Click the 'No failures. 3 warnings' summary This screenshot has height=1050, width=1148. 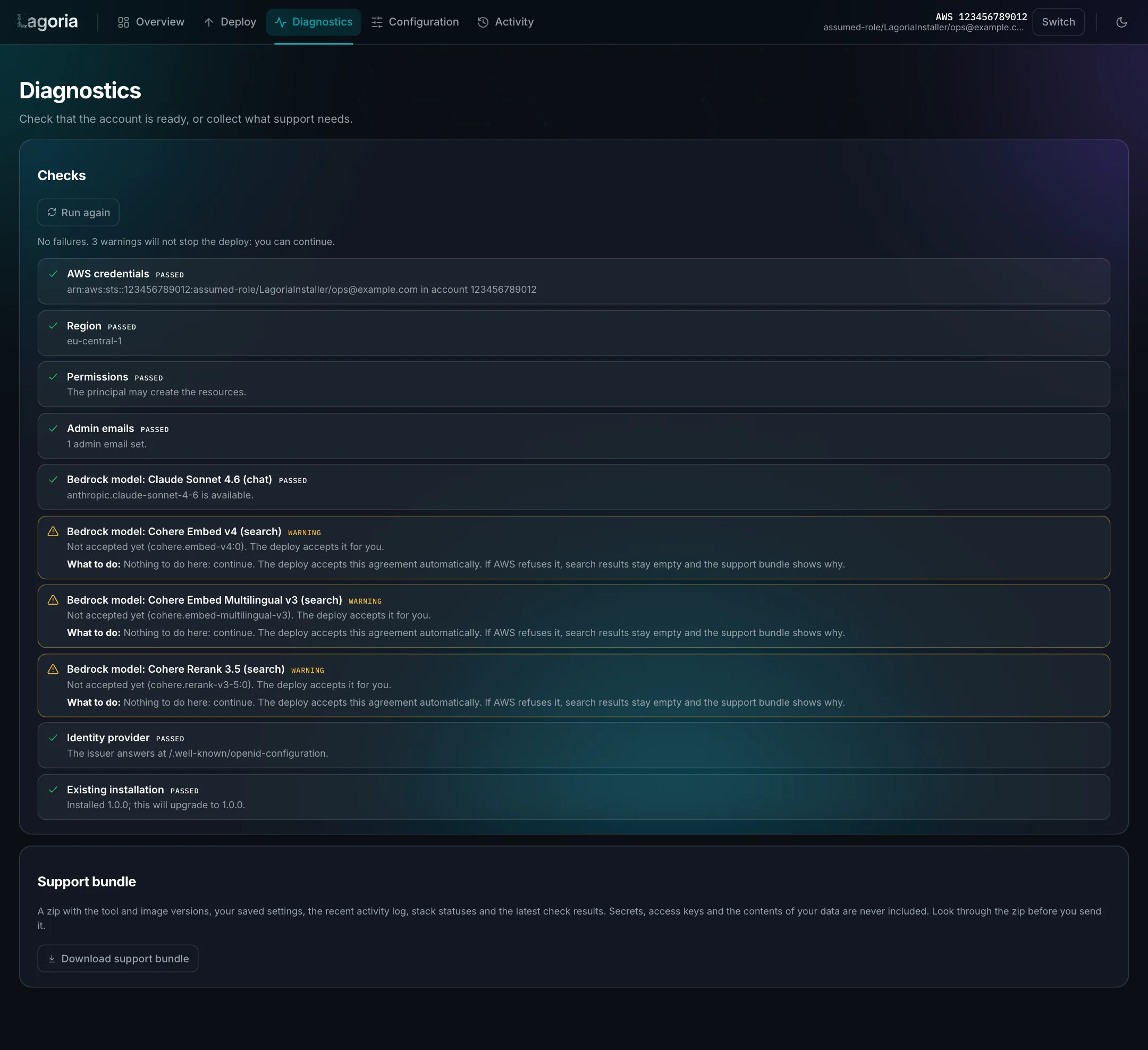tap(186, 241)
